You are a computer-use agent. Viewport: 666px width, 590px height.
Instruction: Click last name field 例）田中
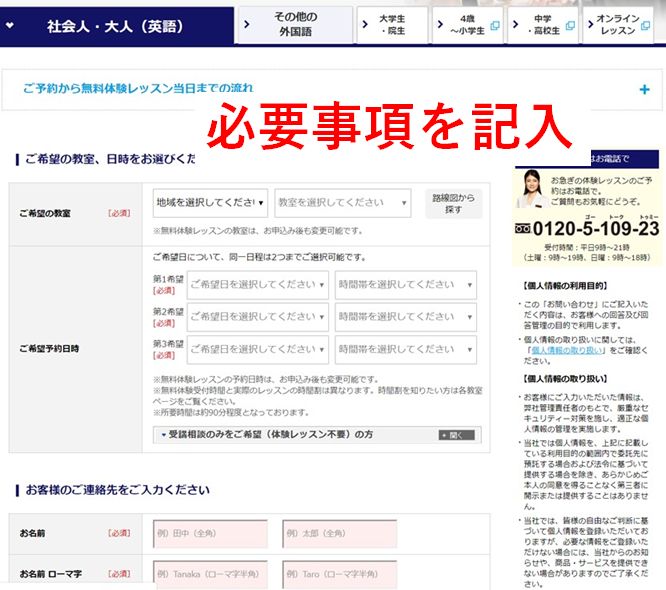(210, 533)
